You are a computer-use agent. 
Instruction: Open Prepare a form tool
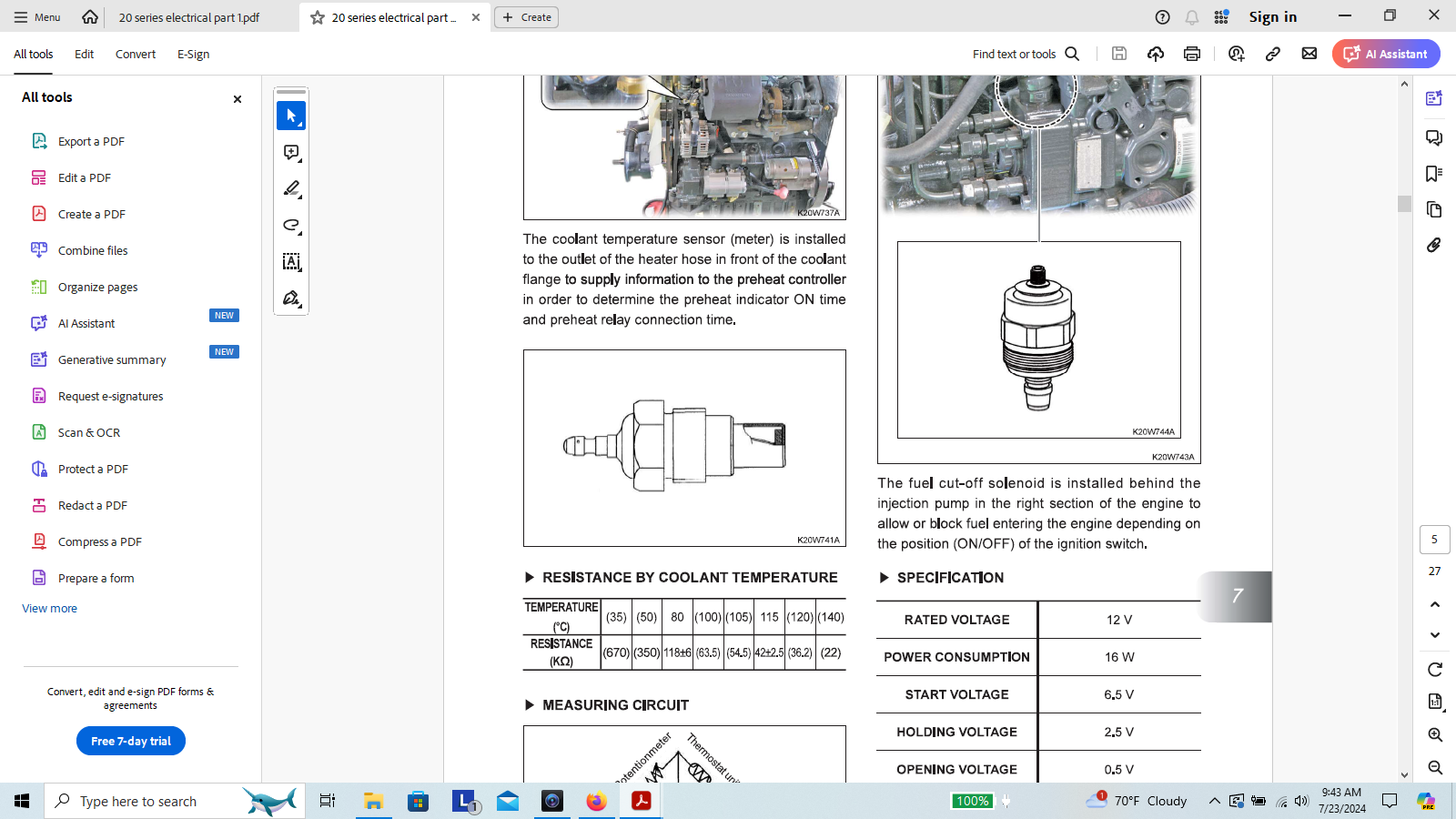click(96, 578)
